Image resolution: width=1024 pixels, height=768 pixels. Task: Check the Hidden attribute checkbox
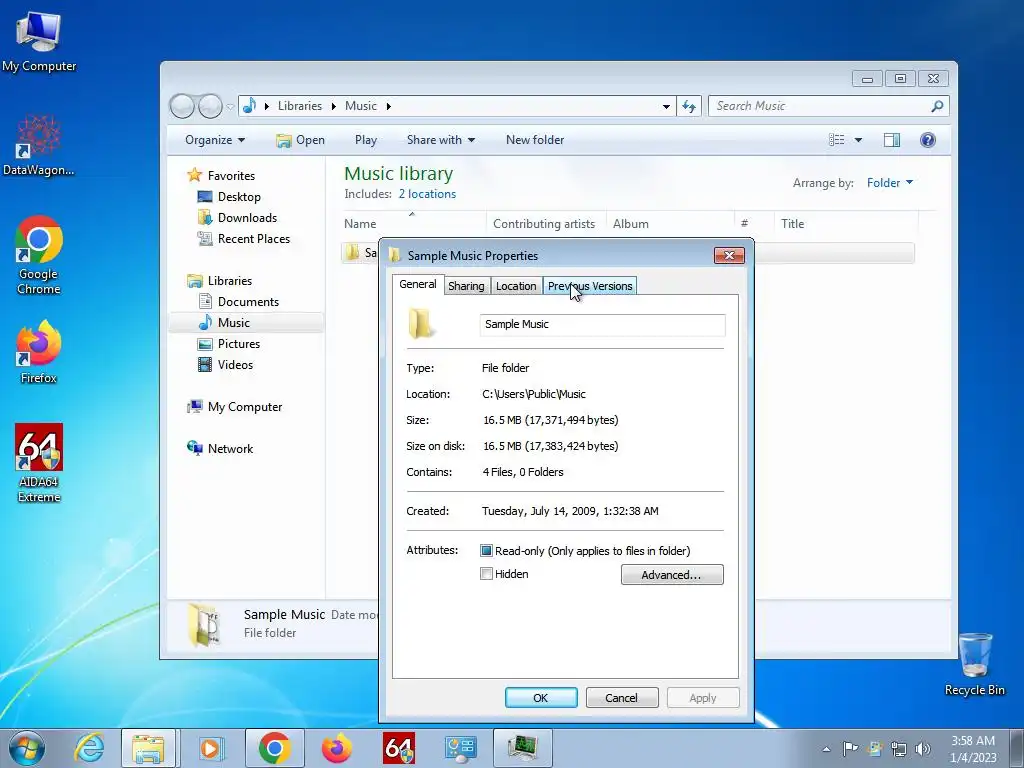pyautogui.click(x=486, y=574)
